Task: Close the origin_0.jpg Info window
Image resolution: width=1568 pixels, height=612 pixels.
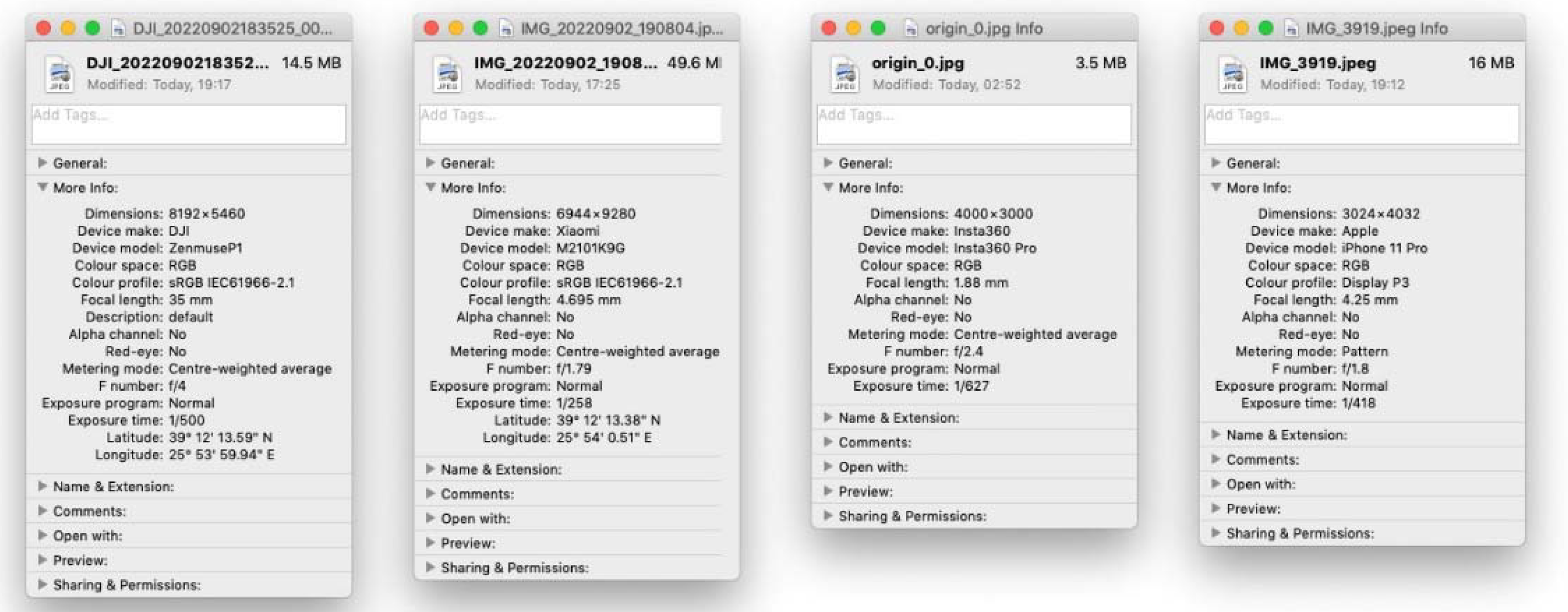Action: [x=828, y=28]
